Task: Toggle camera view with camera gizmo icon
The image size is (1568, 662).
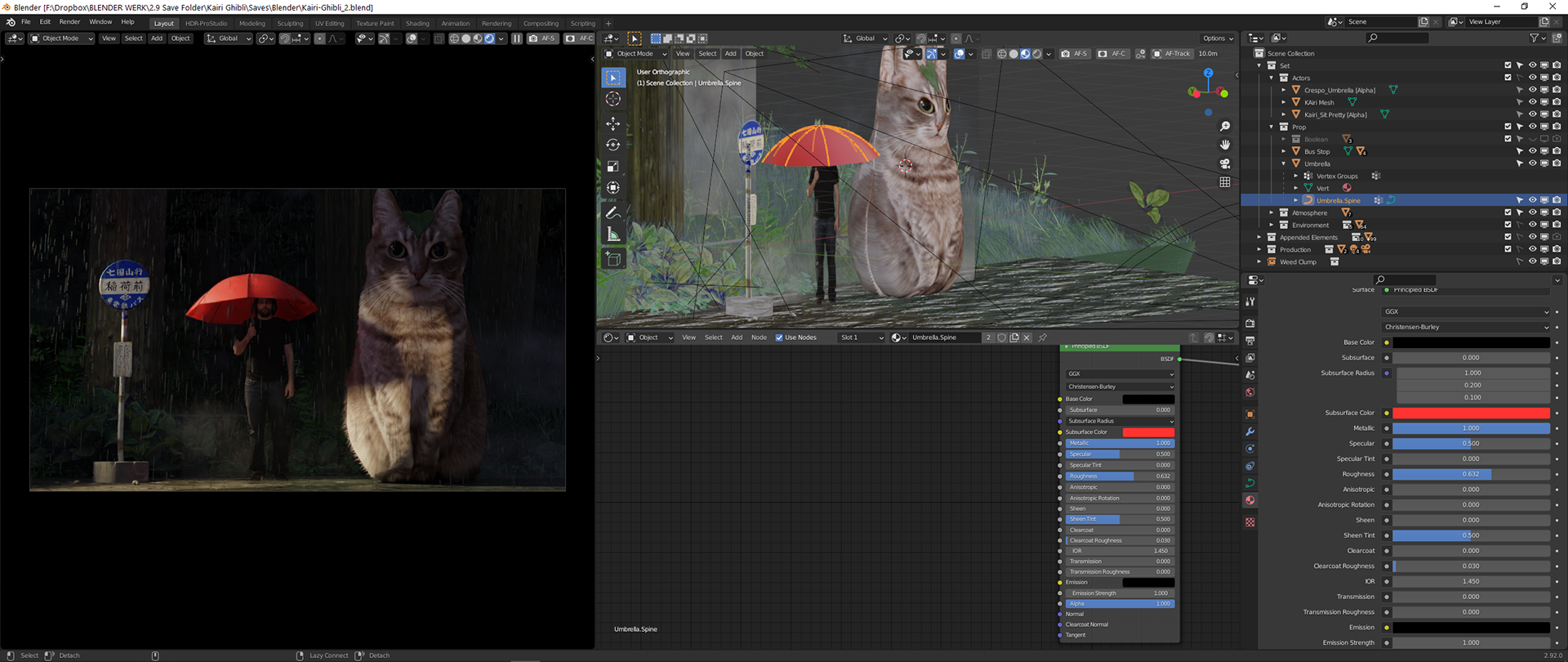Action: pyautogui.click(x=1224, y=163)
